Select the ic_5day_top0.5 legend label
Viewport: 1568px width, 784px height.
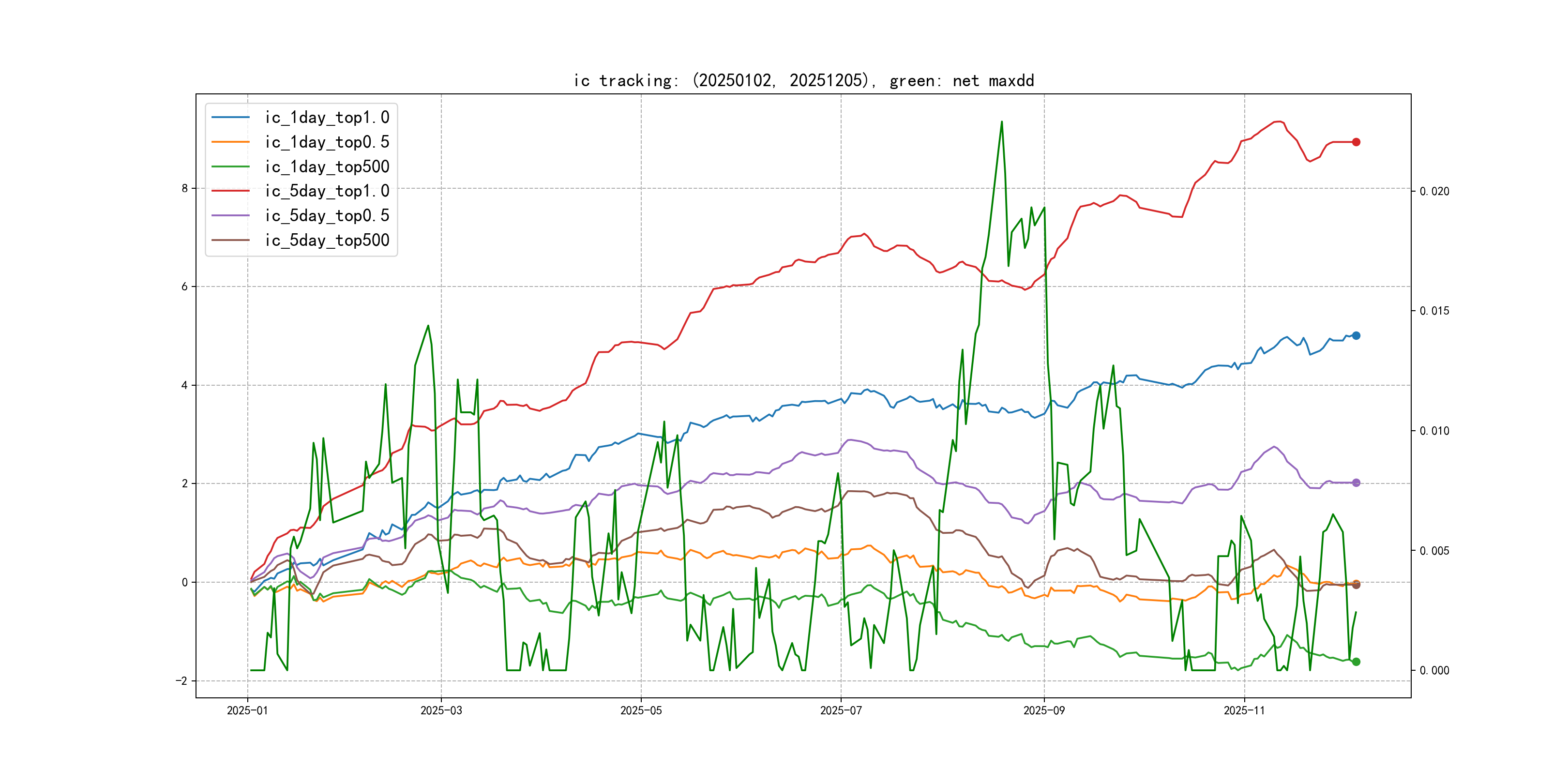pos(327,215)
